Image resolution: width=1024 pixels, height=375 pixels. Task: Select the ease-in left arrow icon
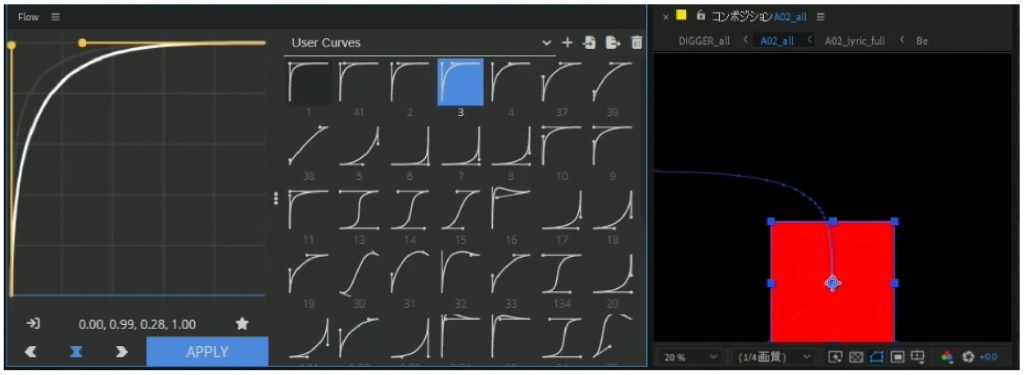click(31, 351)
